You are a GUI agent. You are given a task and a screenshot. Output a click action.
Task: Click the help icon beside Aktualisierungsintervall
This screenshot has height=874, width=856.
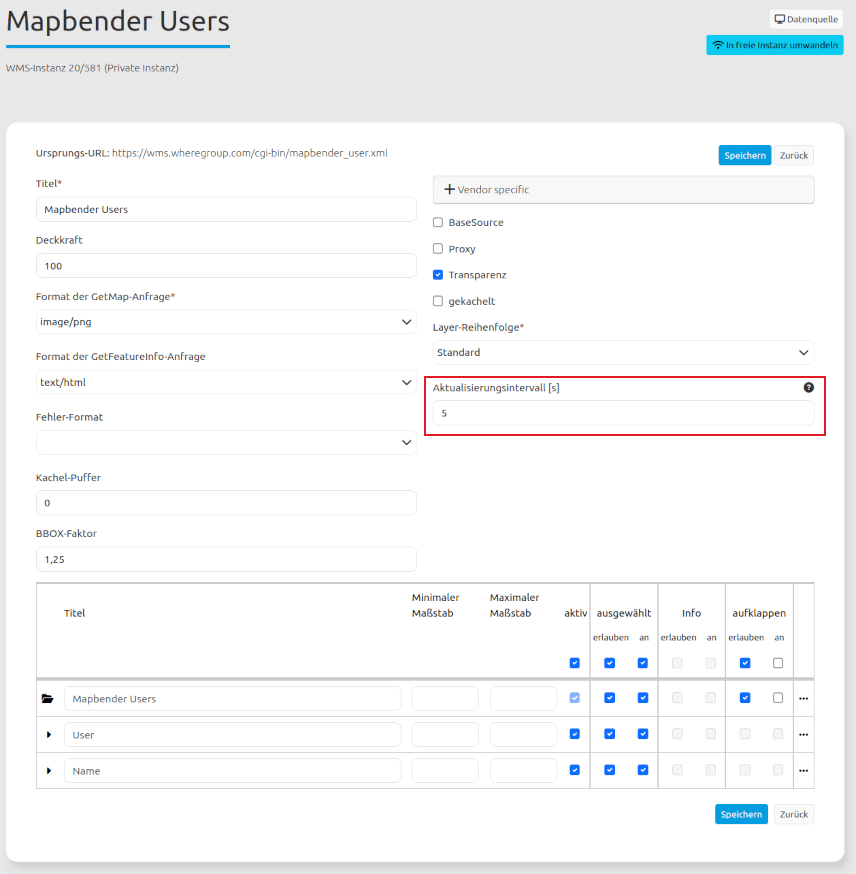809,388
